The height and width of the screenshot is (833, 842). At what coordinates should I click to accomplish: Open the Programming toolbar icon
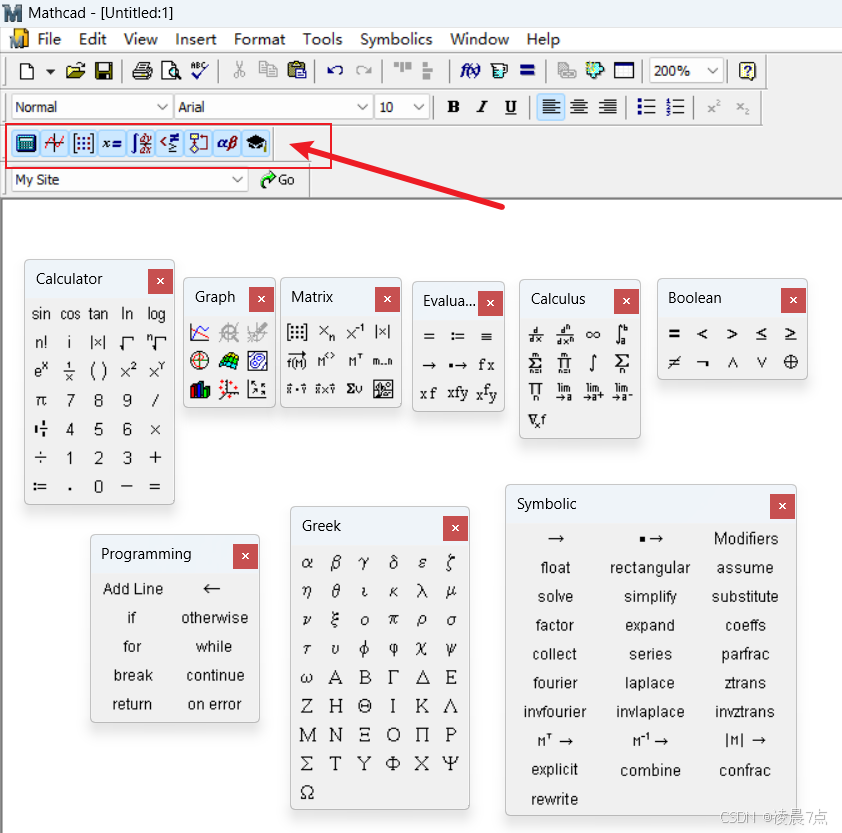click(199, 143)
